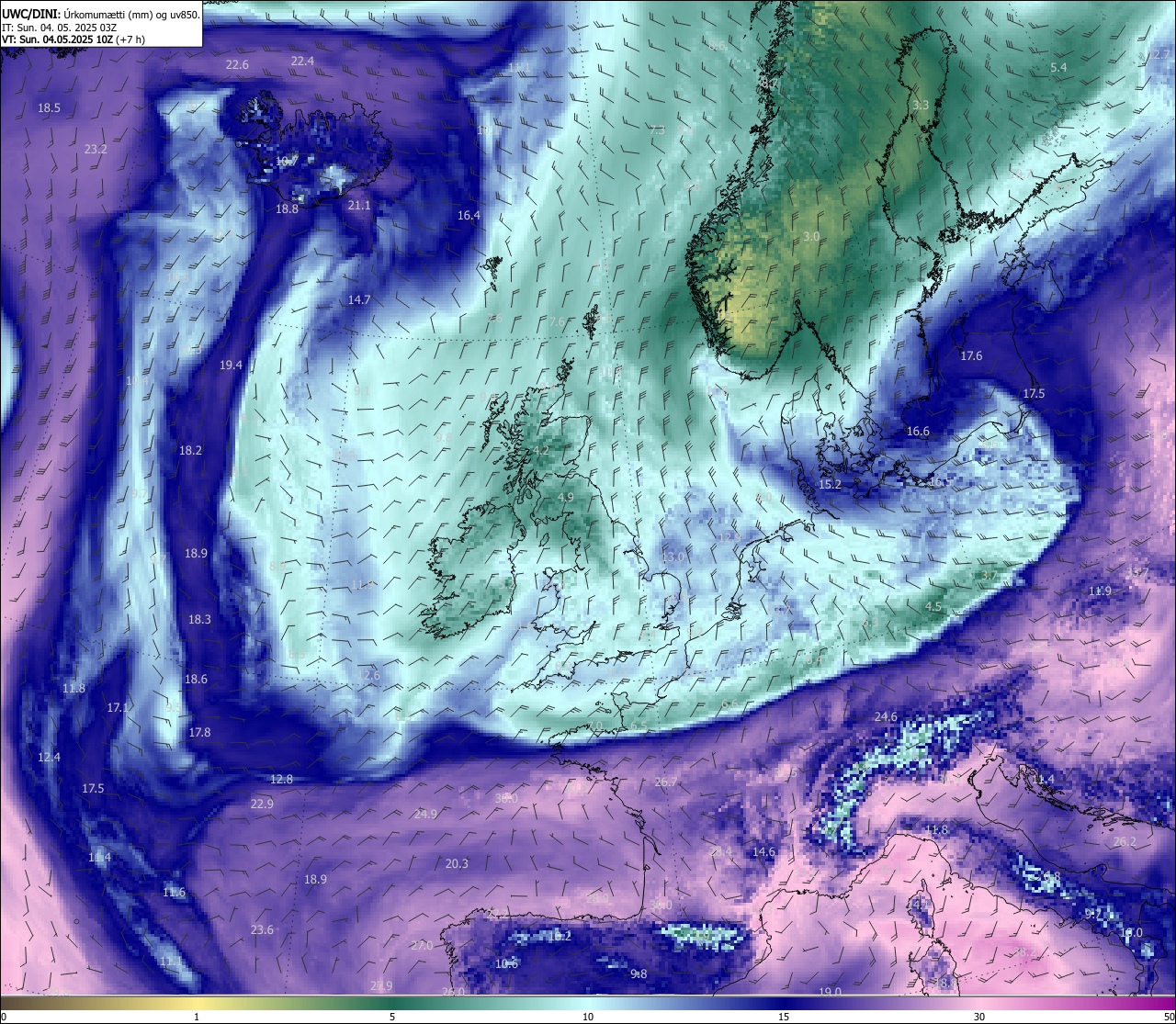Click the map value 14.7
Screen dimensions: 1176x1024
coord(359,299)
